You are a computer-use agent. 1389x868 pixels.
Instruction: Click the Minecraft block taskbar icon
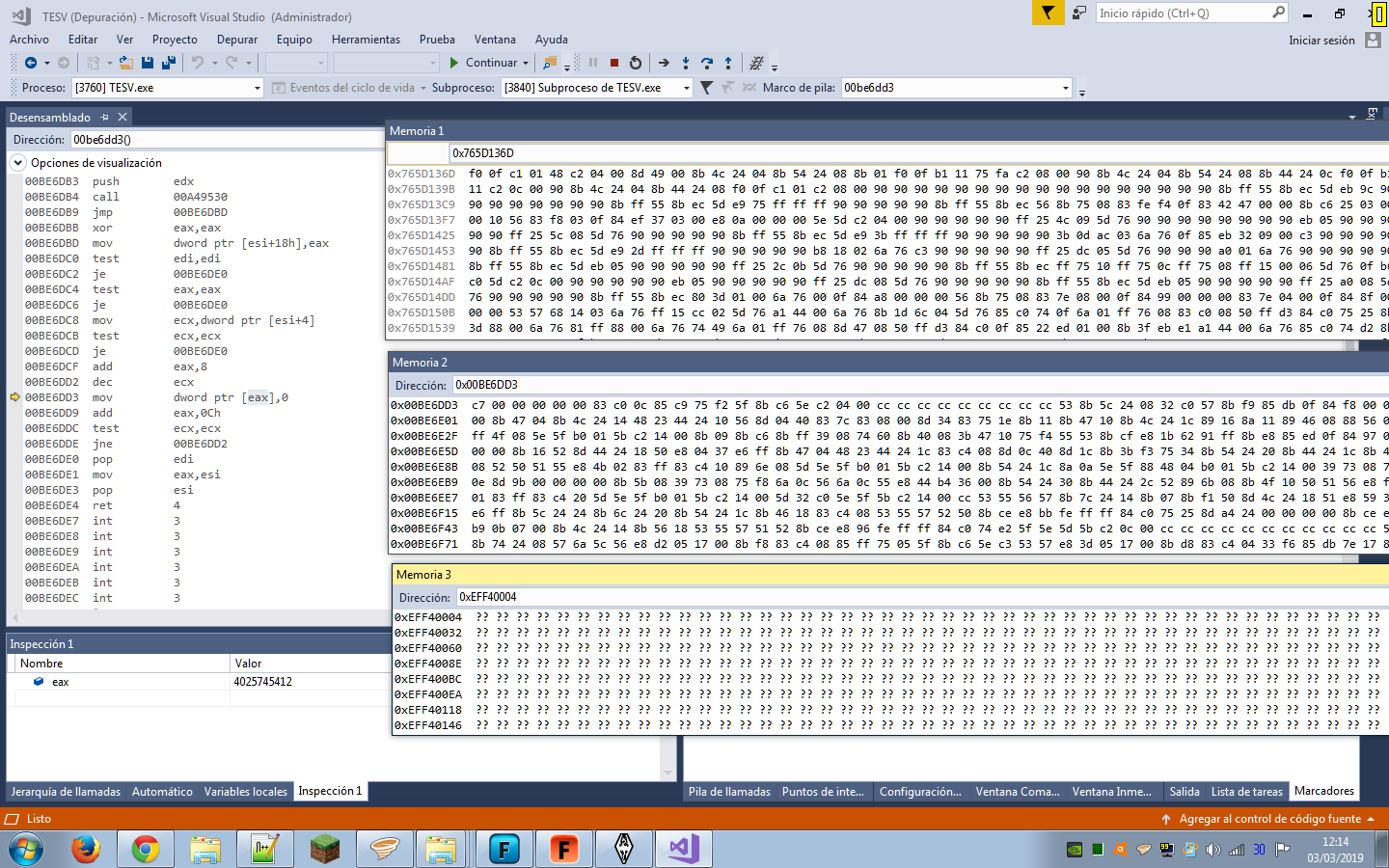(x=325, y=850)
